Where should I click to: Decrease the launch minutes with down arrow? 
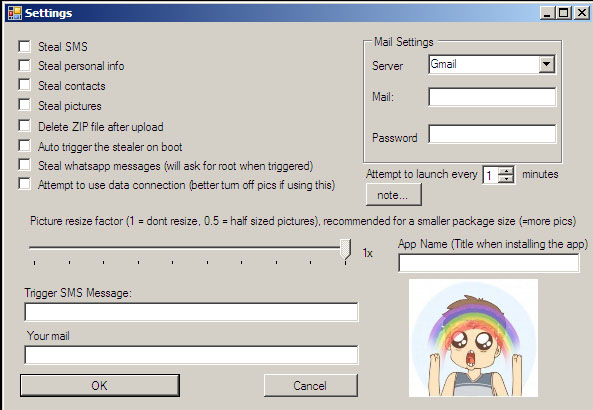click(x=506, y=179)
